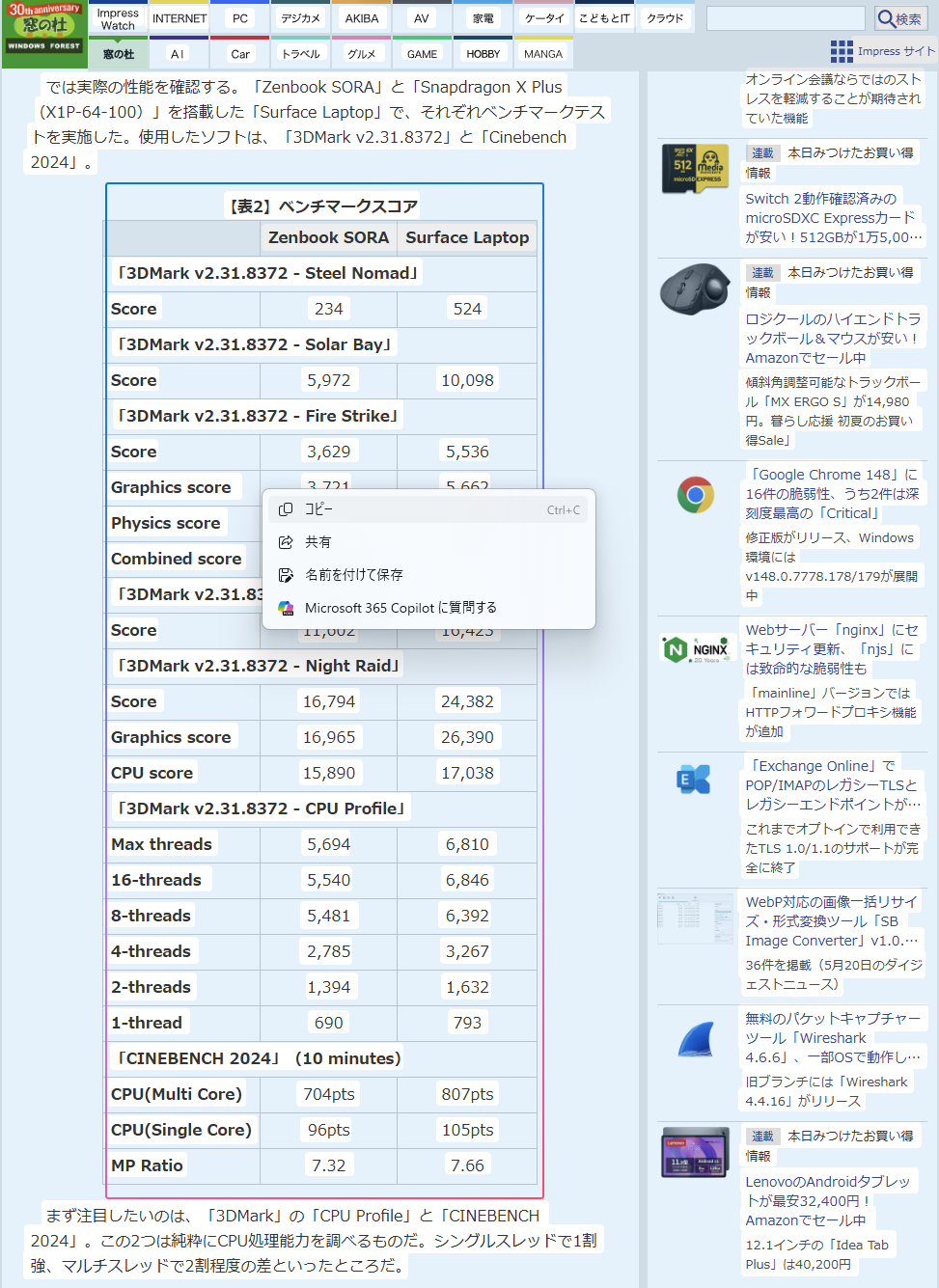Open the Webサーバー nginx security update article

coord(834,648)
